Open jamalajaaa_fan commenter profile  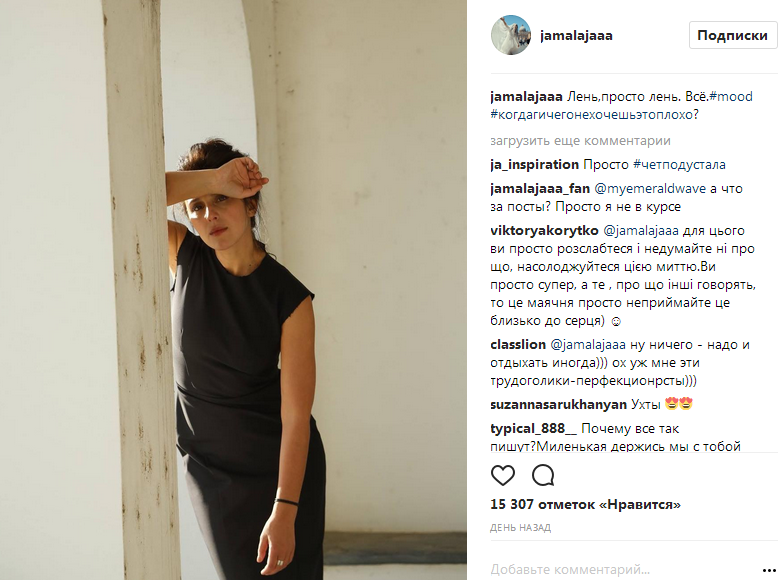[540, 189]
